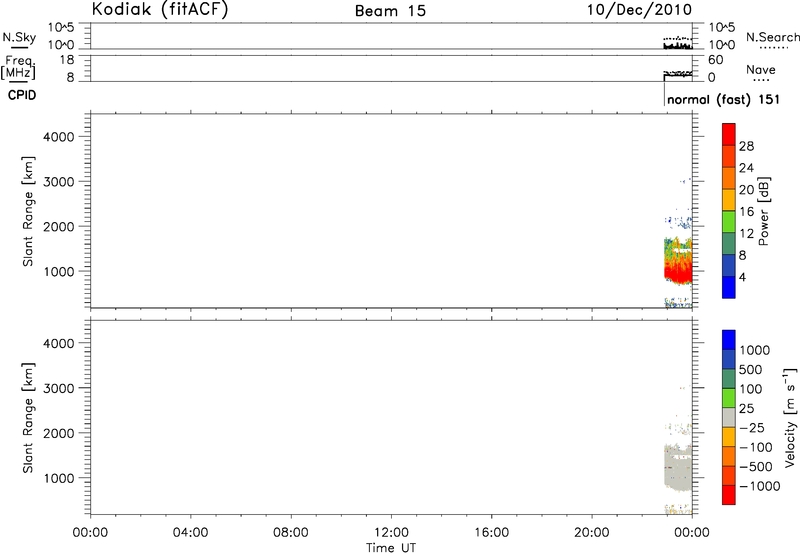
Task: Click the 'Slant Range [km]' label of Velocity panel
Action: coord(28,418)
